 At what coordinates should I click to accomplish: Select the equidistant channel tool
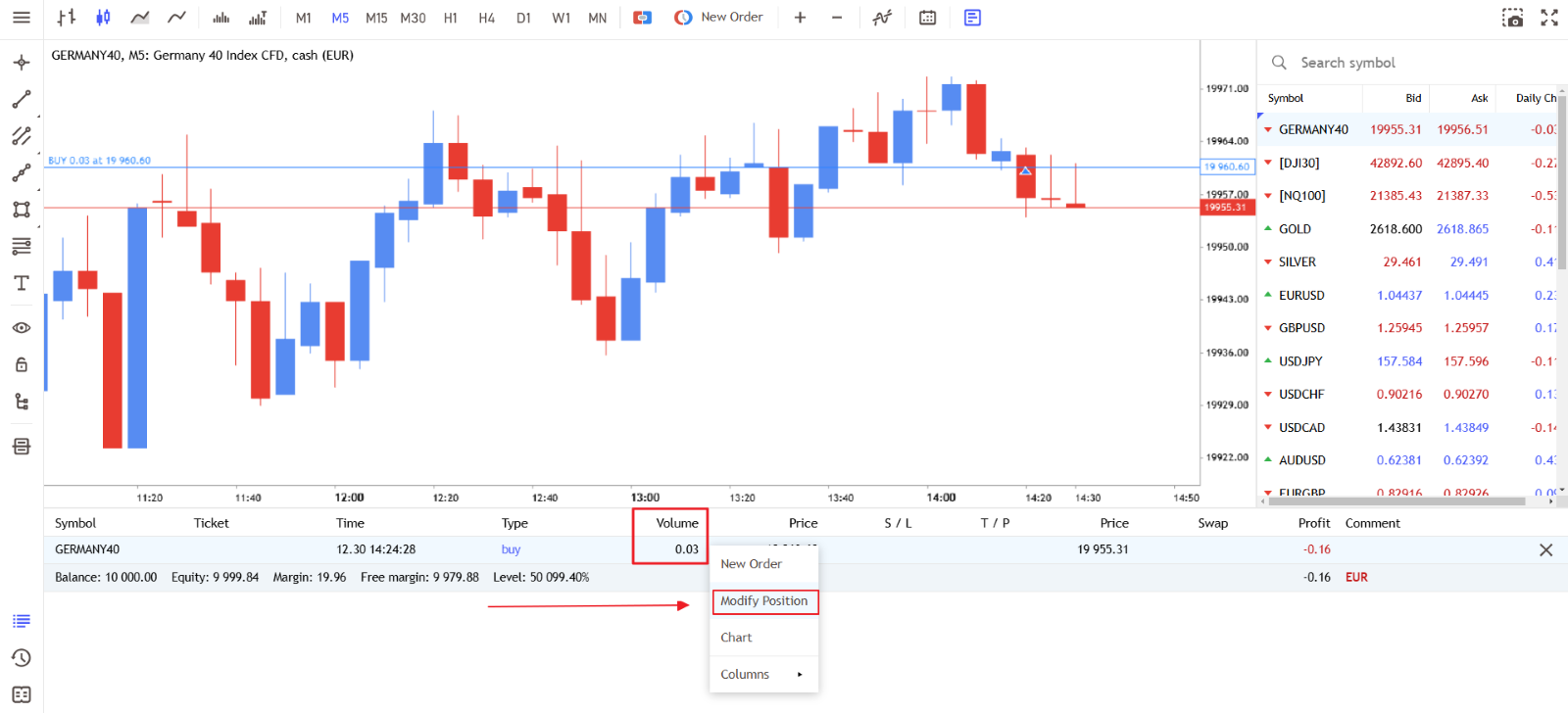(x=22, y=136)
